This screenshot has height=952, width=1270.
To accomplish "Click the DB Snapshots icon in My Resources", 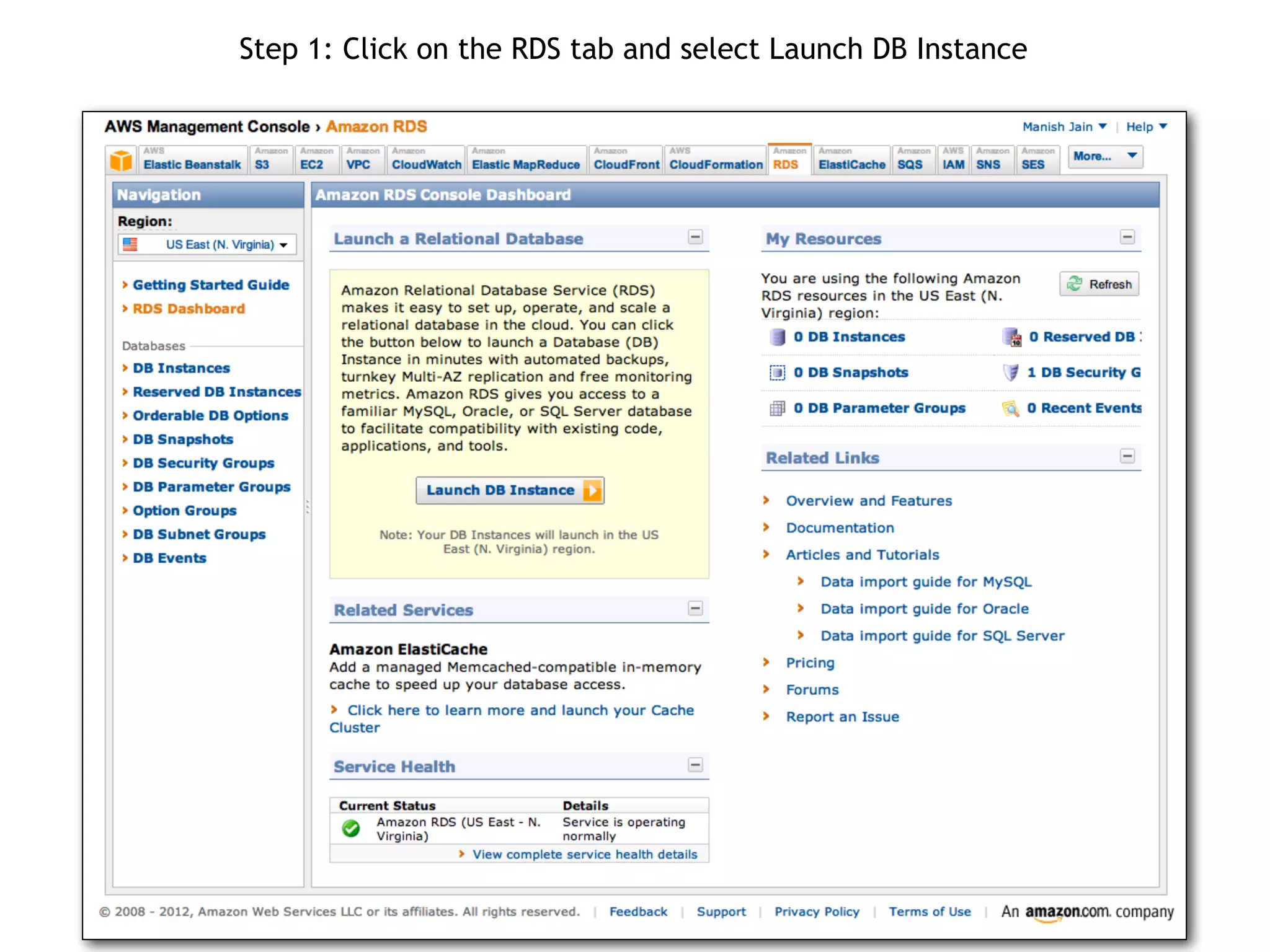I will pyautogui.click(x=777, y=372).
